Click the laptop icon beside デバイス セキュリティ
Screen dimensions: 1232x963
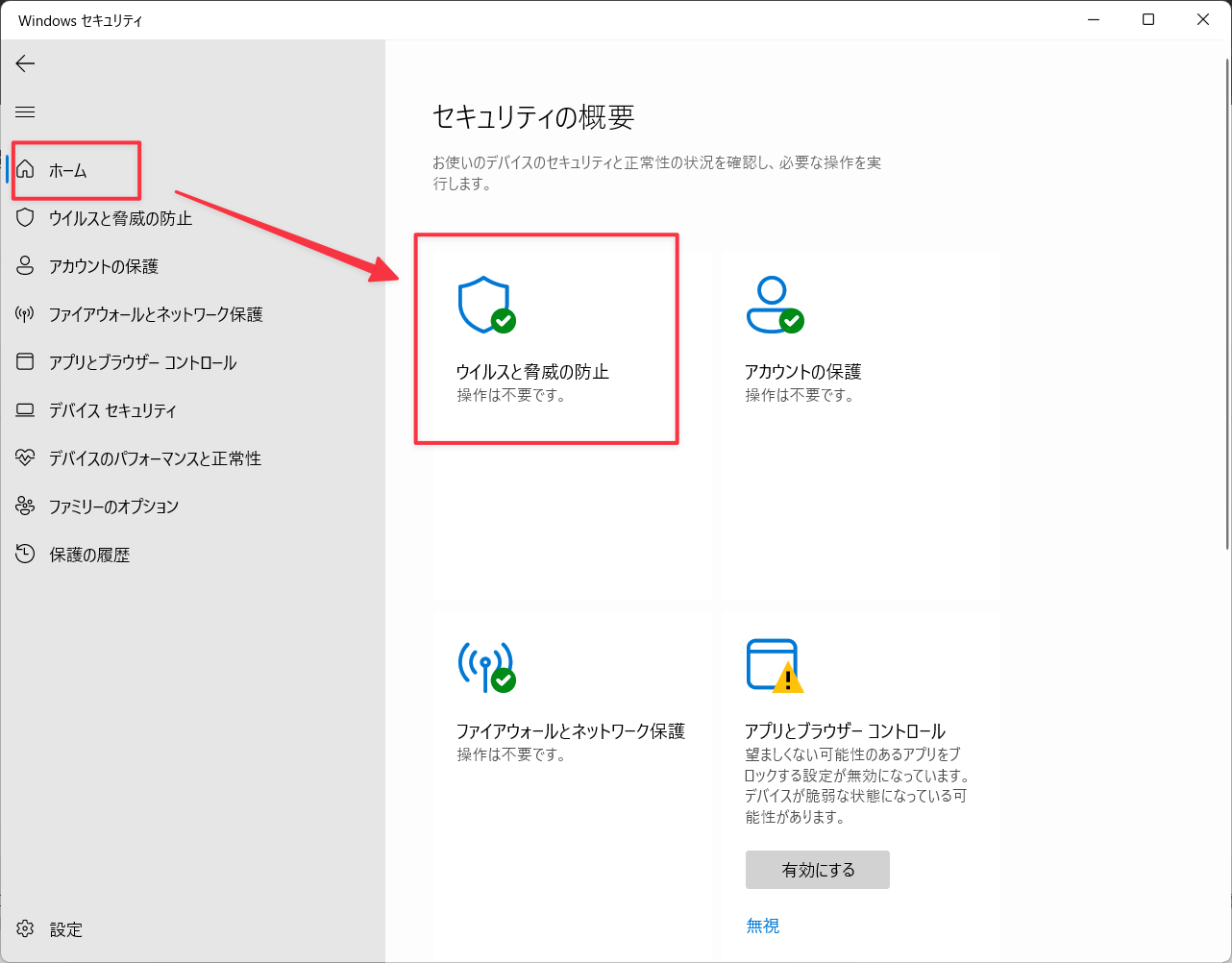(26, 410)
